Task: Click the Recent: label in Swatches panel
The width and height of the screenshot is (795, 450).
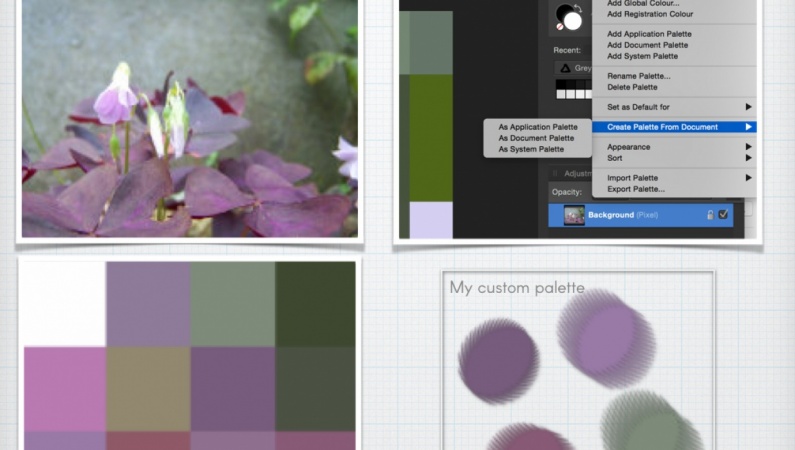Action: tap(567, 50)
